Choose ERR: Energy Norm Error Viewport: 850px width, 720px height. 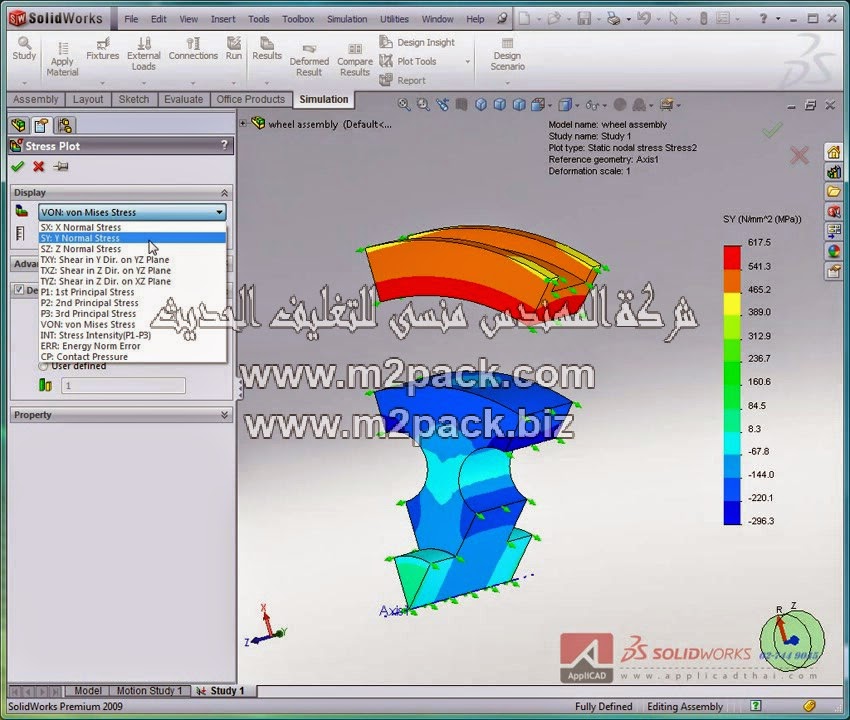132,346
